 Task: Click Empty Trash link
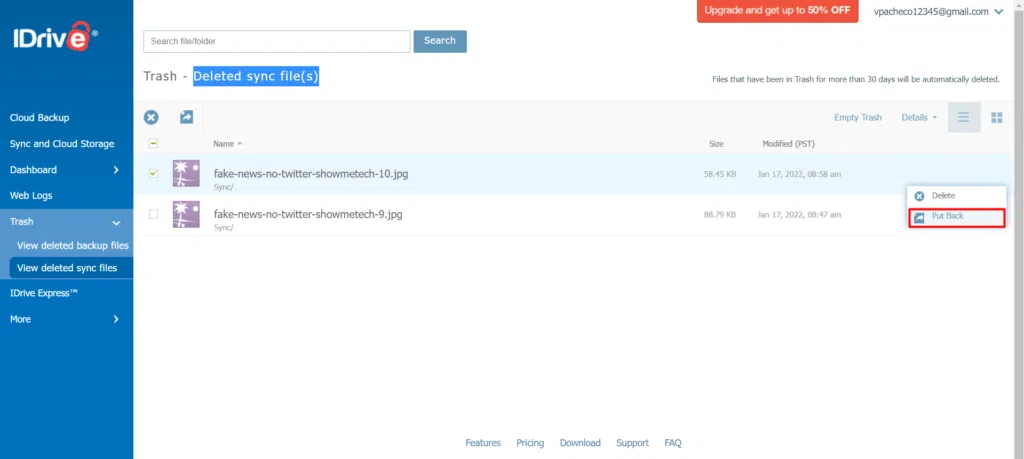coord(857,117)
